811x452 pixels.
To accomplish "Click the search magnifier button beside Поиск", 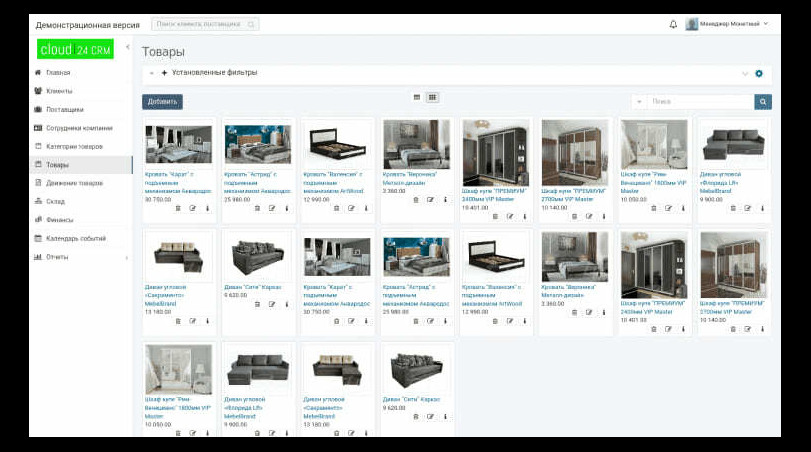I will tap(763, 102).
